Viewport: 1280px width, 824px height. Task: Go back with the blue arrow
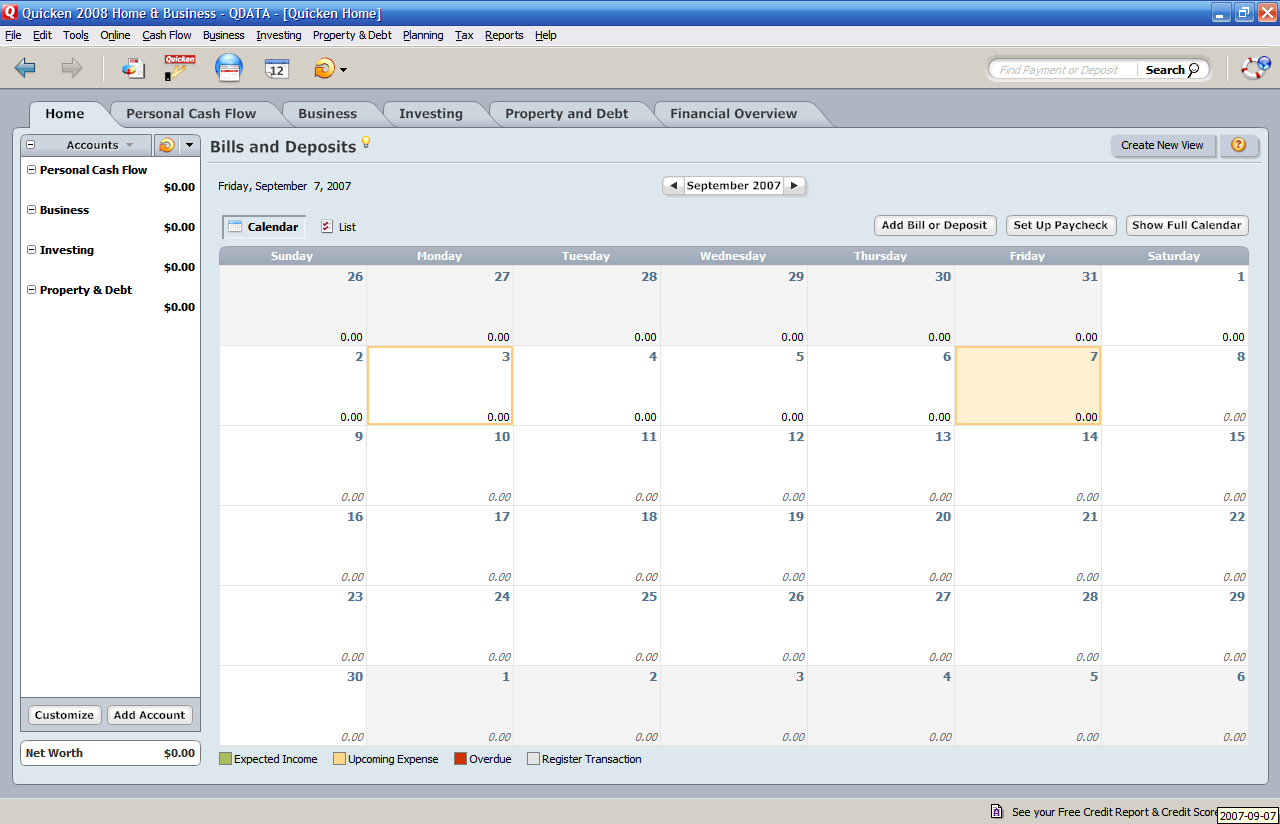(x=25, y=68)
